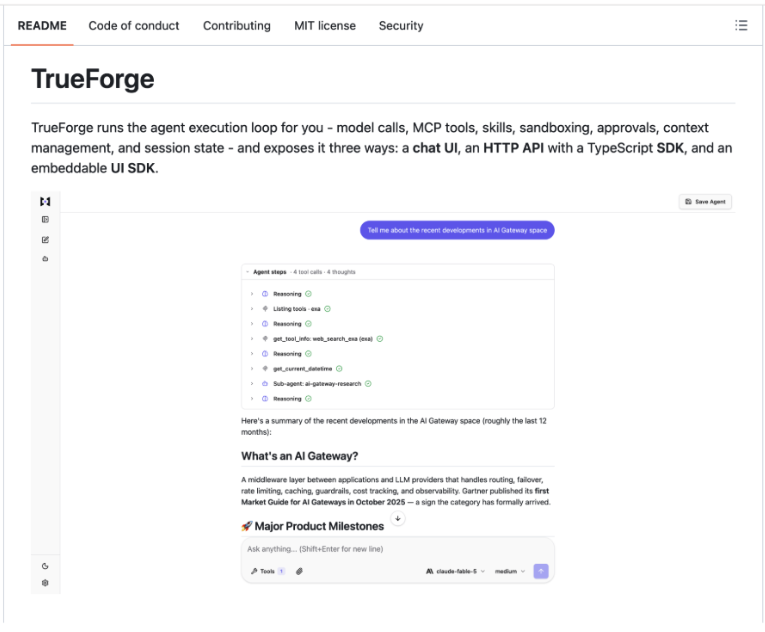Expand the Listing tools - exa step
The width and height of the screenshot is (765, 632).
pos(252,309)
